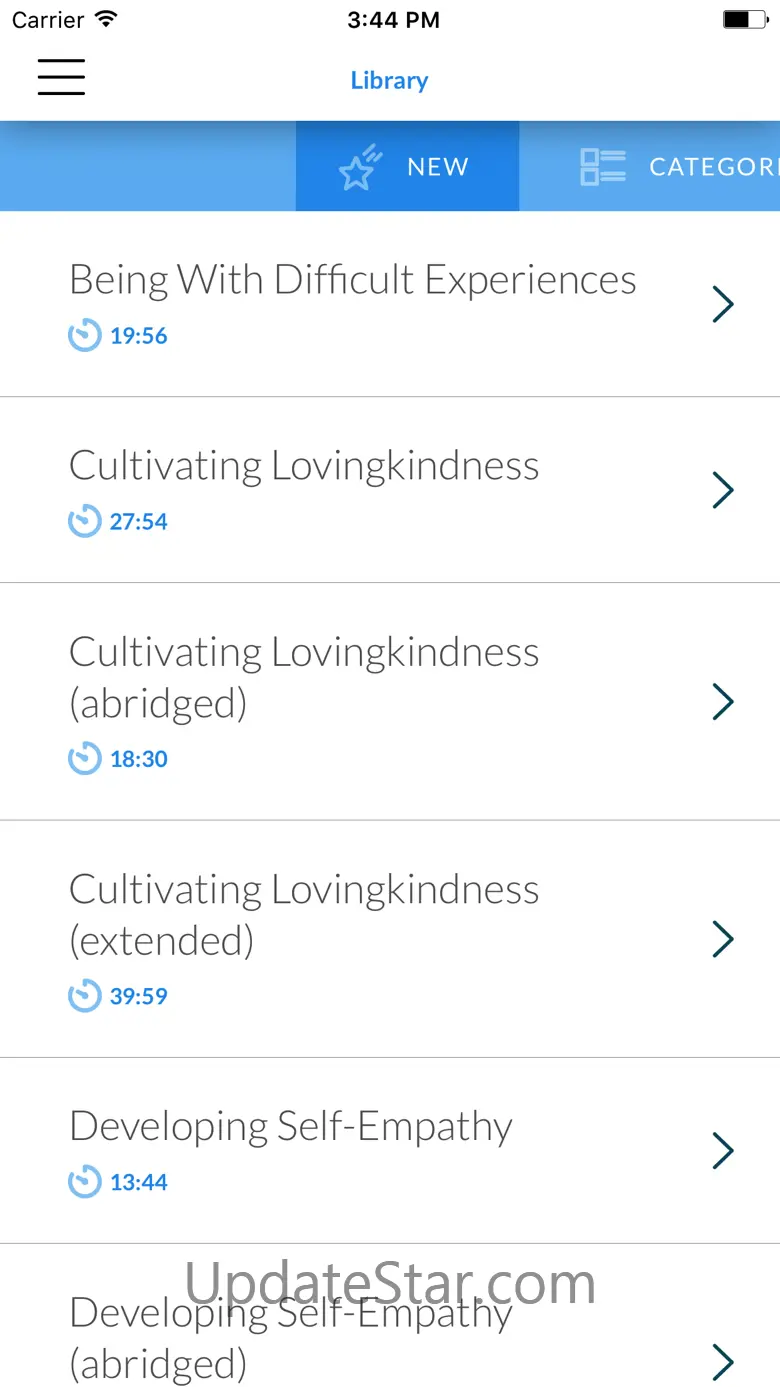Tap the clock icon showing 27:54
The width and height of the screenshot is (780, 1387).
pyautogui.click(x=85, y=521)
